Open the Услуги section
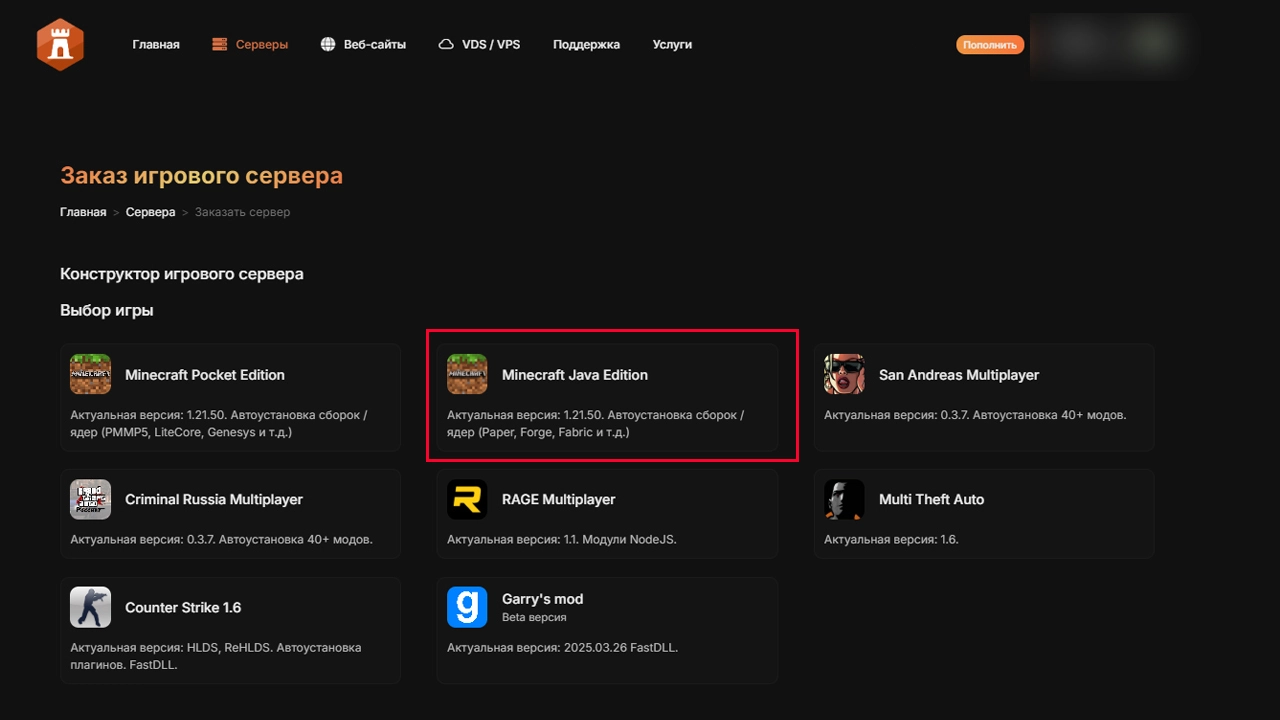 coord(671,44)
